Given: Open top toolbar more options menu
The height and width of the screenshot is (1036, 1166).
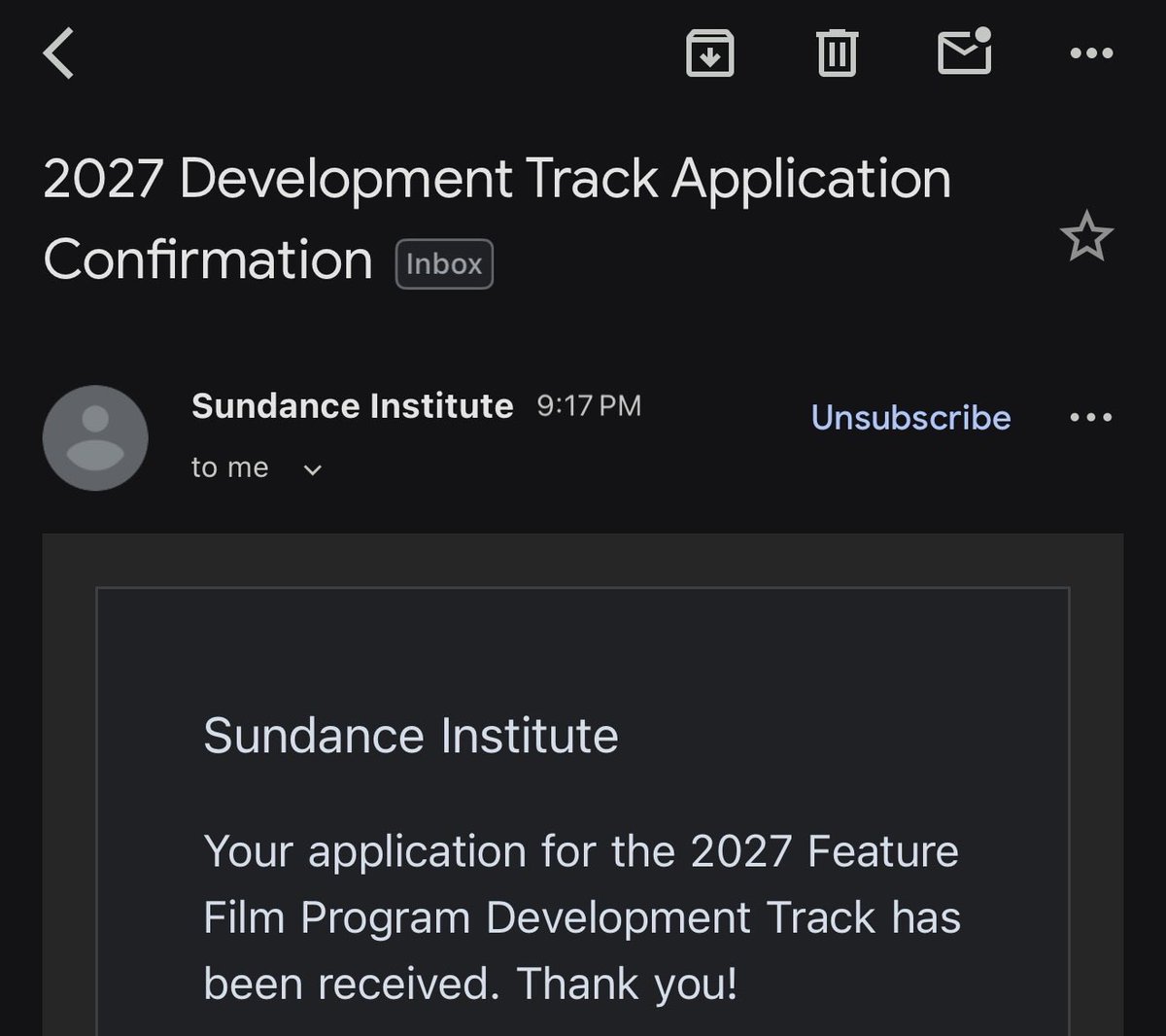Looking at the screenshot, I should pos(1091,53).
